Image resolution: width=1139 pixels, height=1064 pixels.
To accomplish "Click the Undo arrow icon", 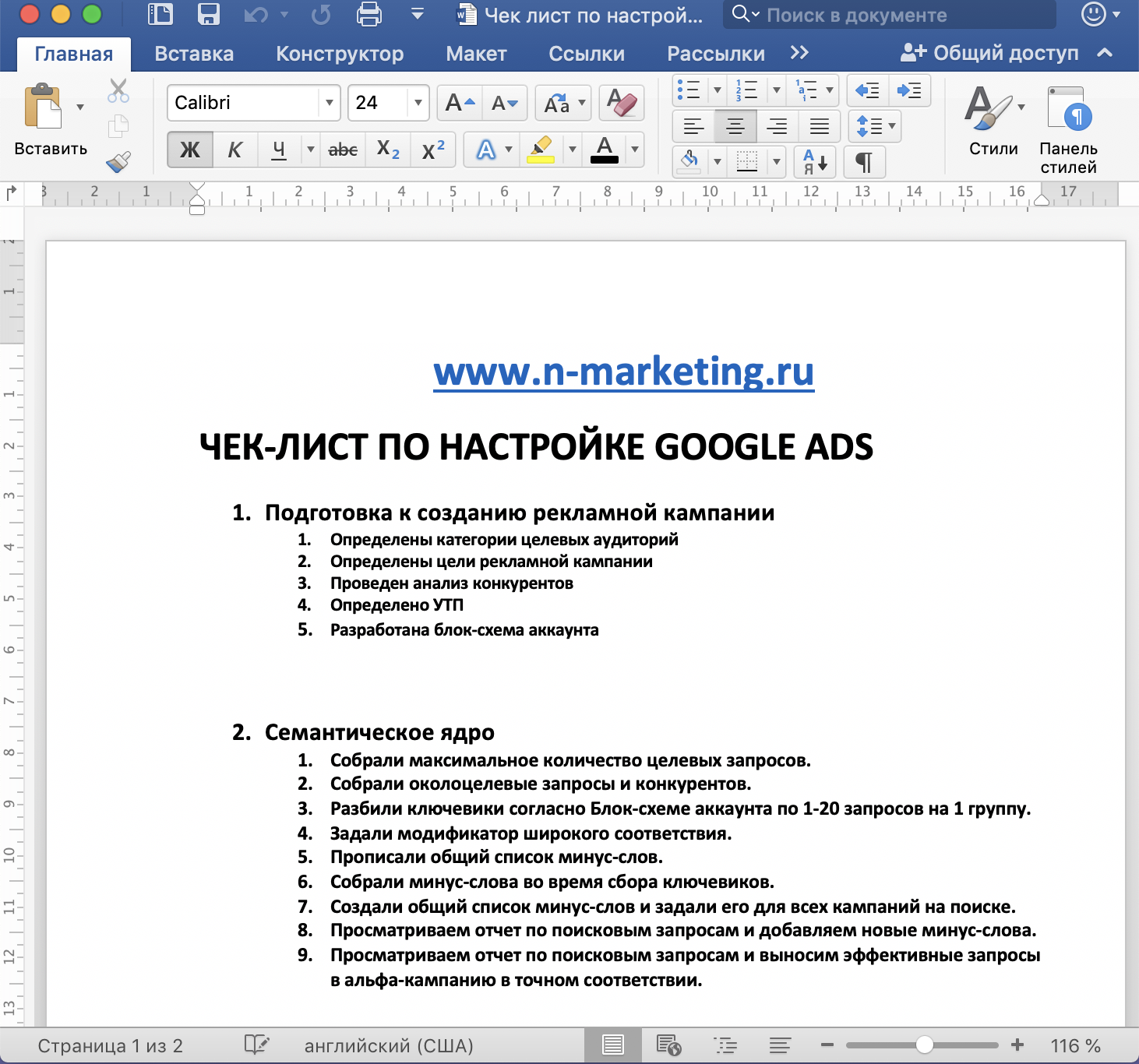I will coord(256,14).
